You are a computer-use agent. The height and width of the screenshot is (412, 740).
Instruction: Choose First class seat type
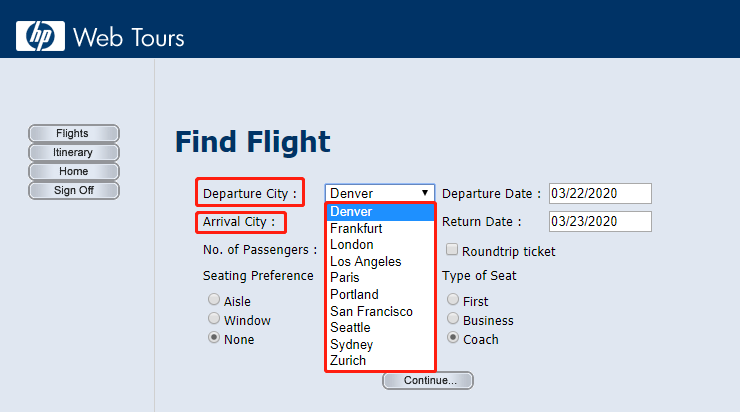(454, 300)
